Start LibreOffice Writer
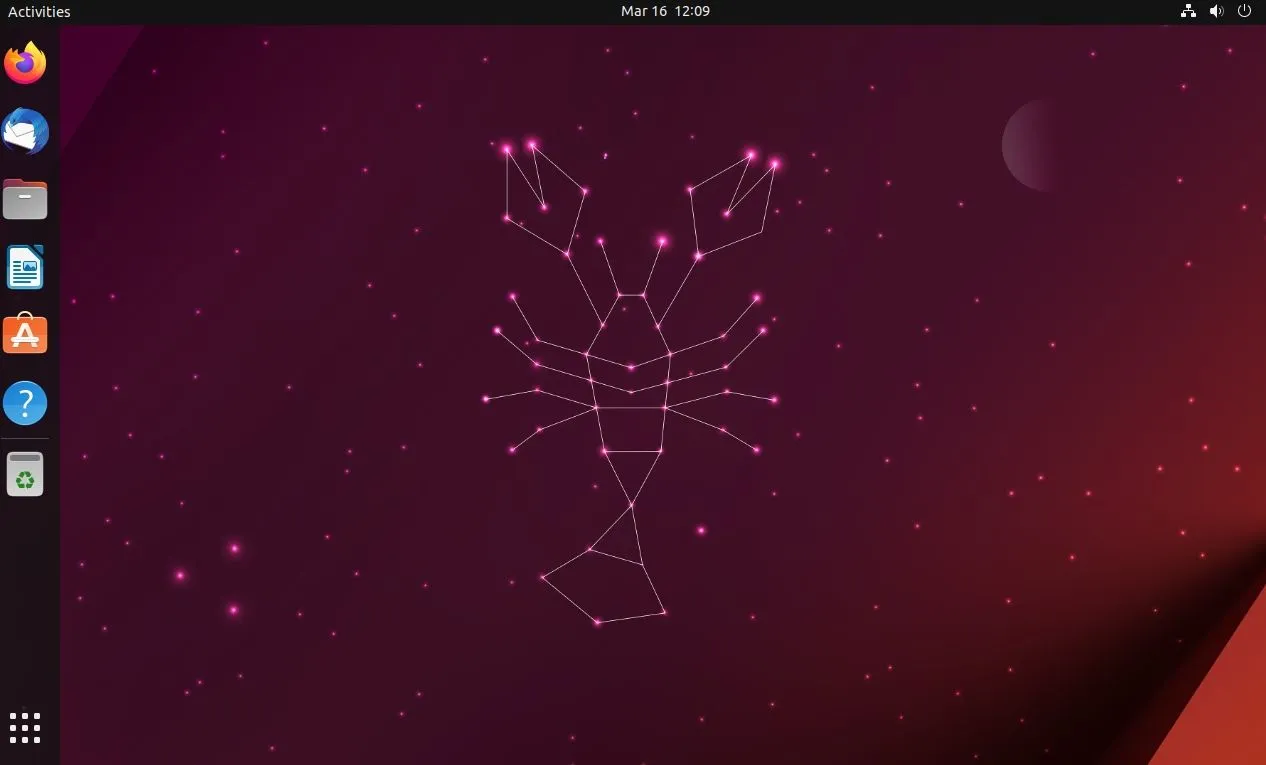Screen dimensions: 1266x765 25,267
